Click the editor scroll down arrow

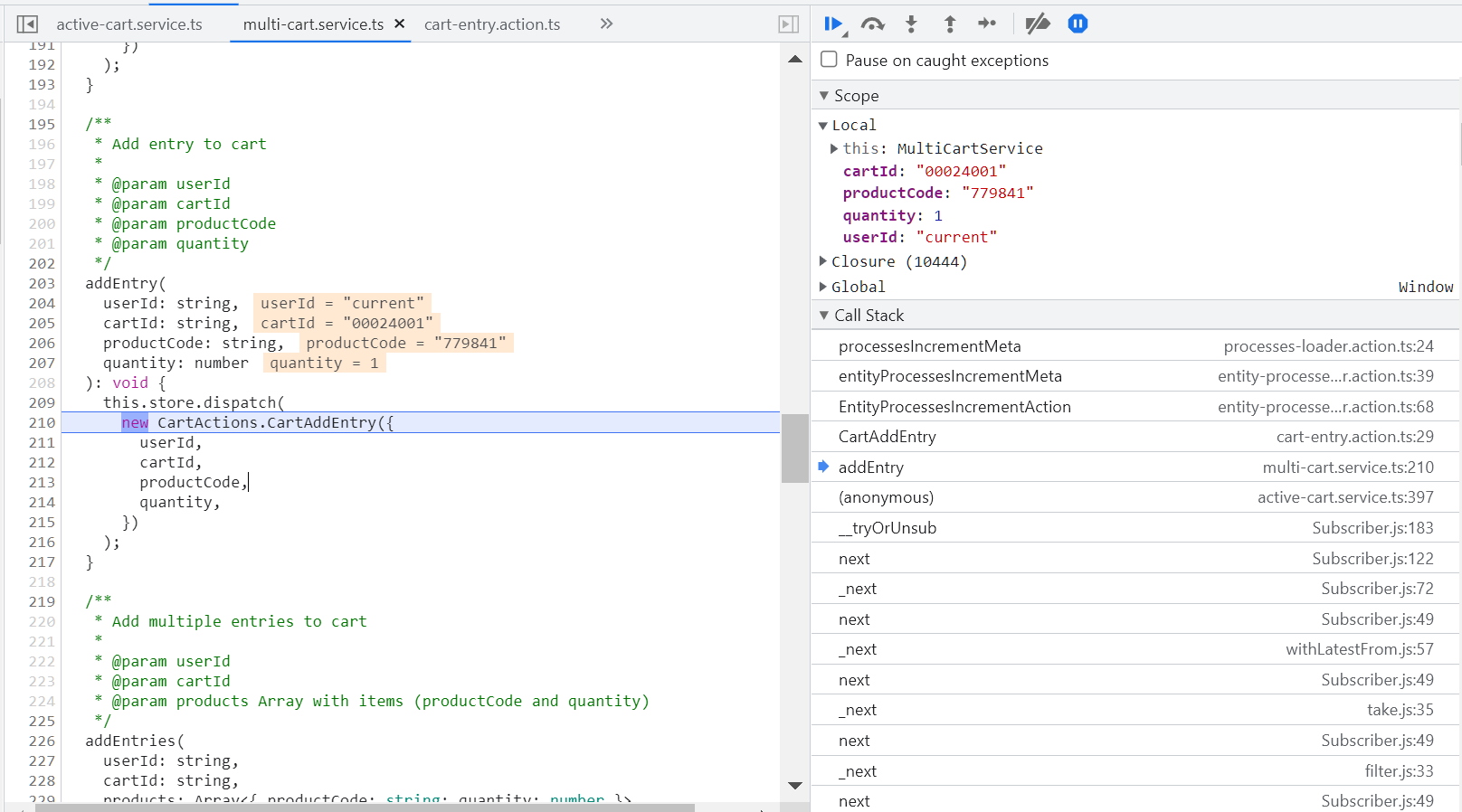[x=795, y=786]
